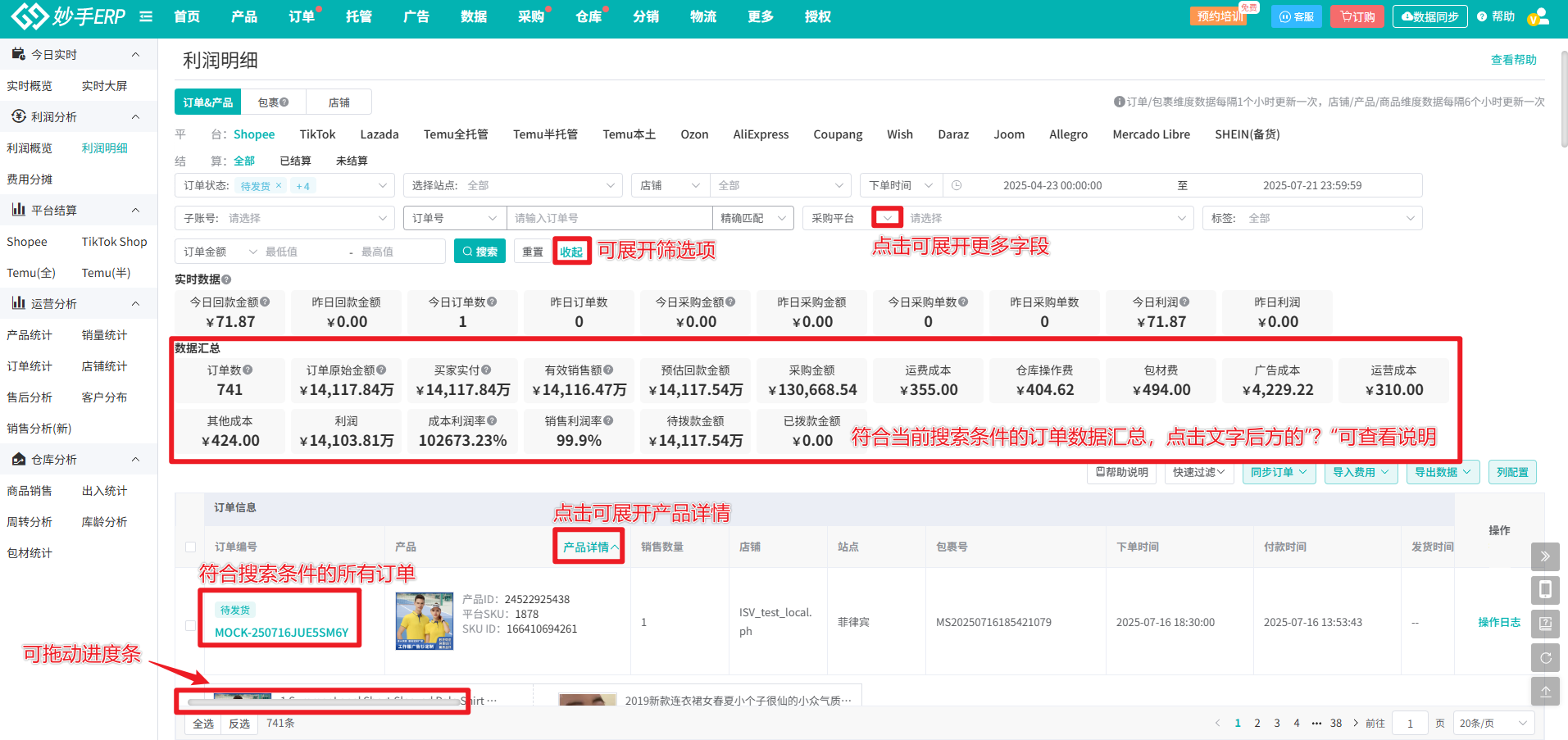The height and width of the screenshot is (740, 1568).
Task: Open the 选择站点 dropdown
Action: coord(512,186)
